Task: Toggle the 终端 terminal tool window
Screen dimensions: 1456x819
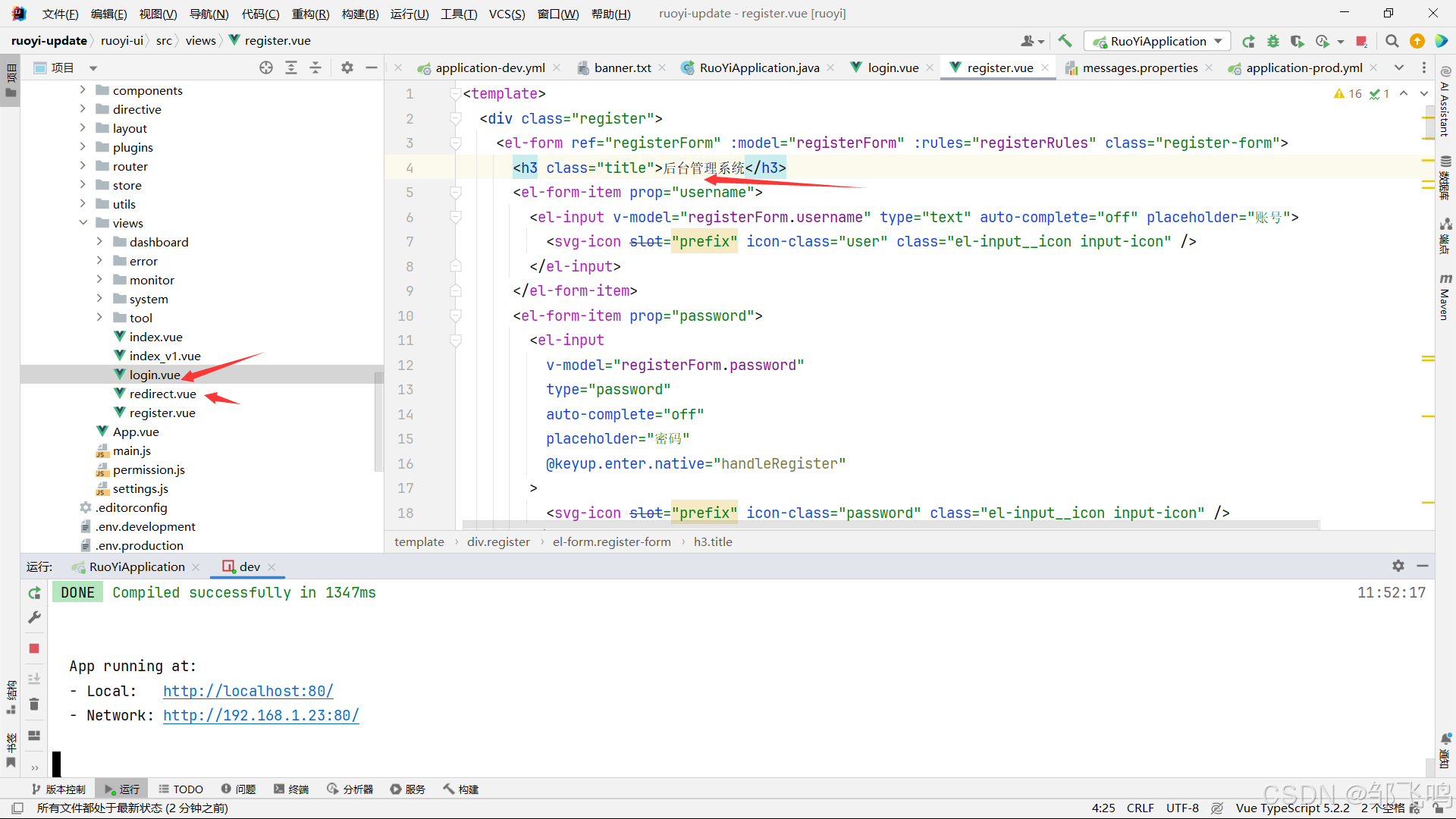Action: [x=291, y=789]
